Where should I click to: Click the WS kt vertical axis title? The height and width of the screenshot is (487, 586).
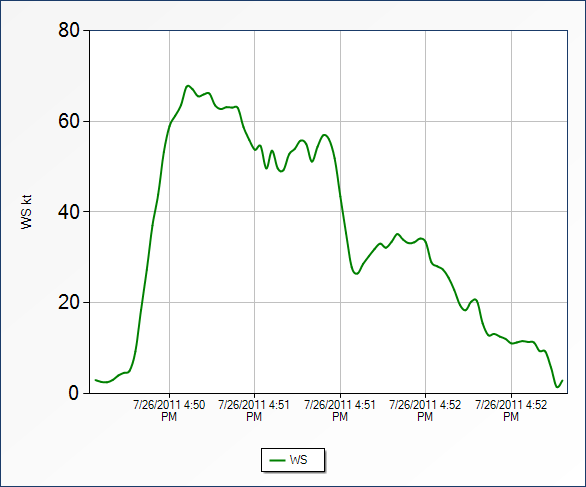26,212
